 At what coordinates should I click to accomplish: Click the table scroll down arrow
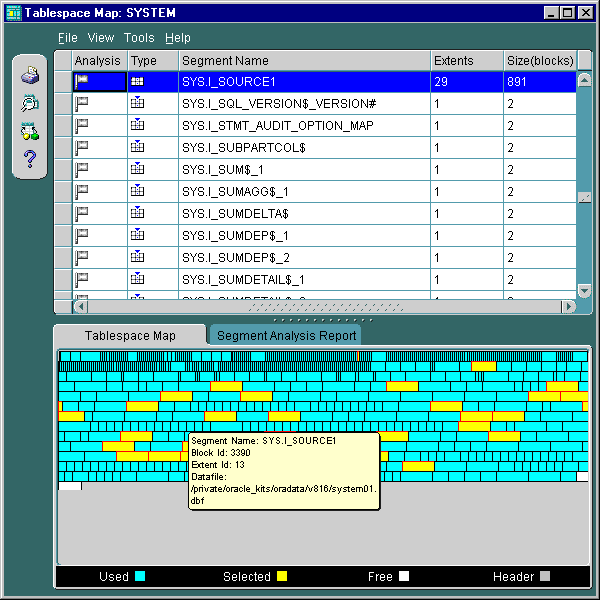584,291
